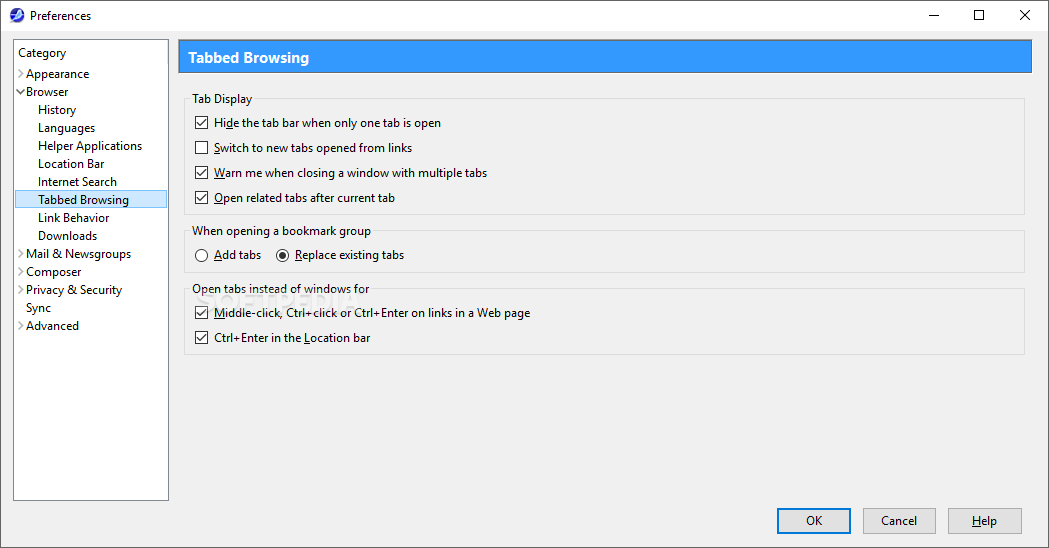1049x548 pixels.
Task: Expand the Appearance category
Action: 21,74
